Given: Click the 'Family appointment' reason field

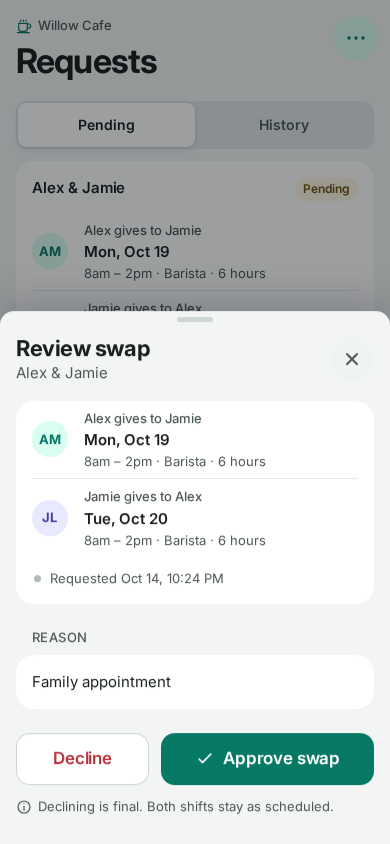Looking at the screenshot, I should [x=195, y=682].
